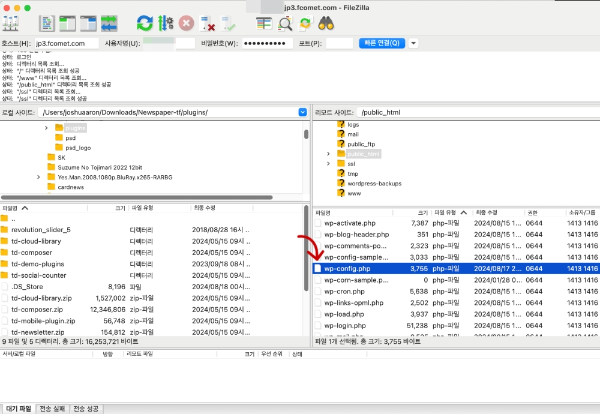Toggle the transfer queue display
The image size is (600, 414).
point(109,24)
